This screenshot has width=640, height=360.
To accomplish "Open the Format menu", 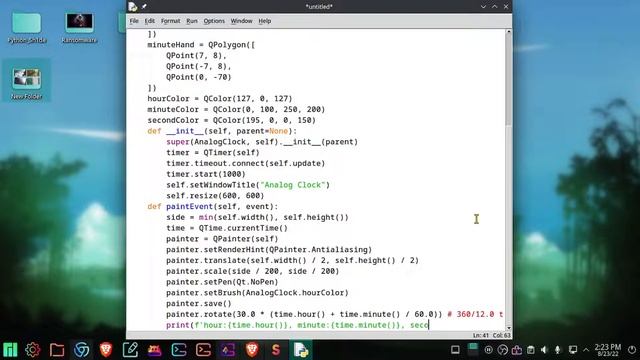I will tap(170, 21).
